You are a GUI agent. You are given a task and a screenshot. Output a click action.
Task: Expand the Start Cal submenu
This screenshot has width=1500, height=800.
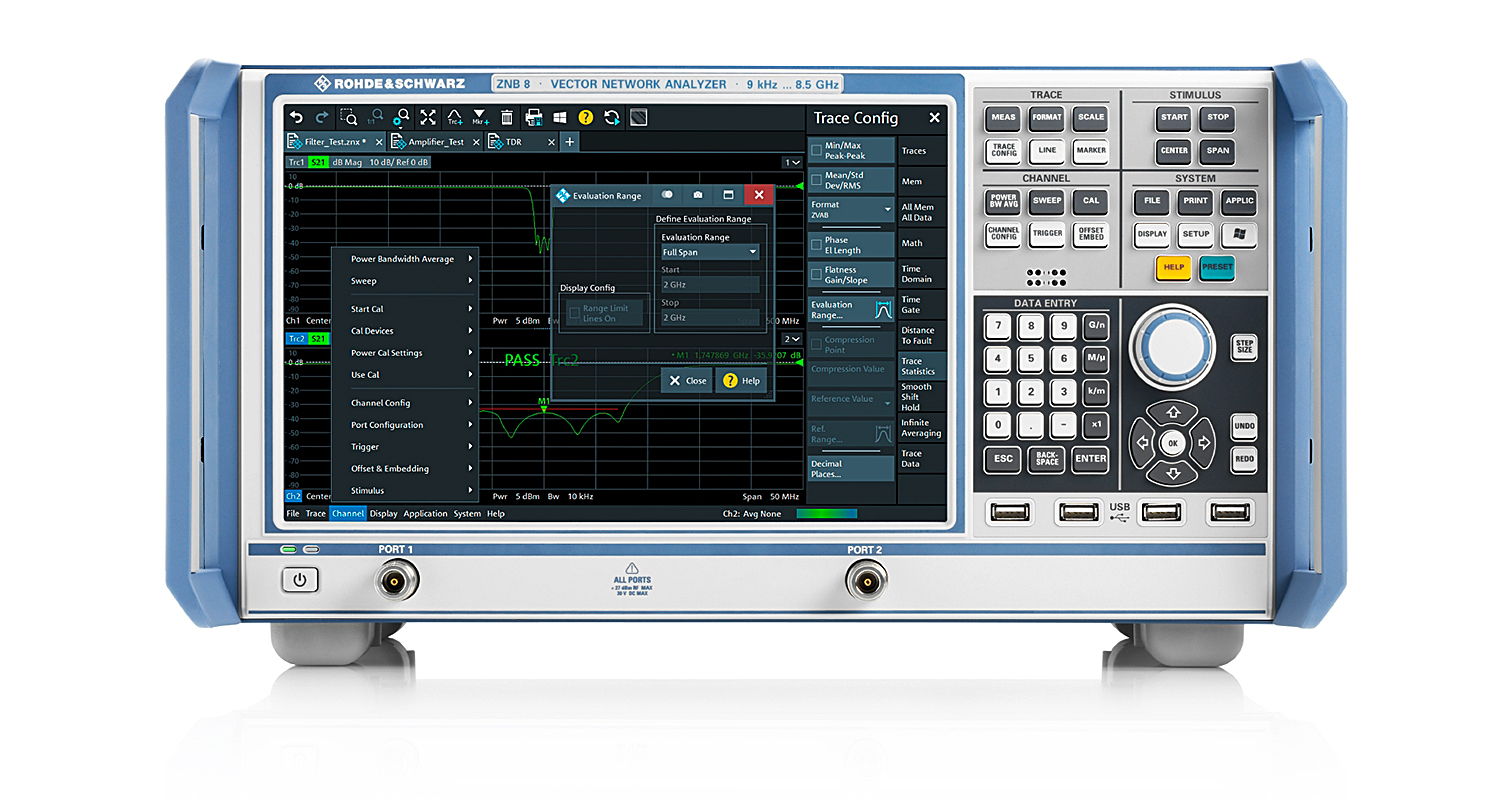click(x=407, y=309)
